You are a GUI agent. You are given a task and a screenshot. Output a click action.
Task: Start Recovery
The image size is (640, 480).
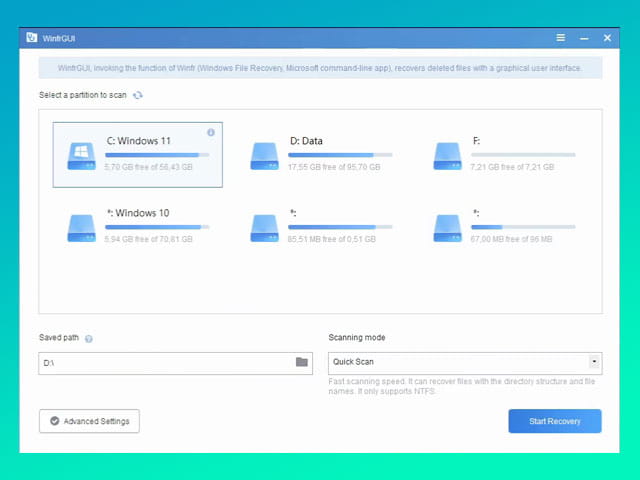coord(555,421)
